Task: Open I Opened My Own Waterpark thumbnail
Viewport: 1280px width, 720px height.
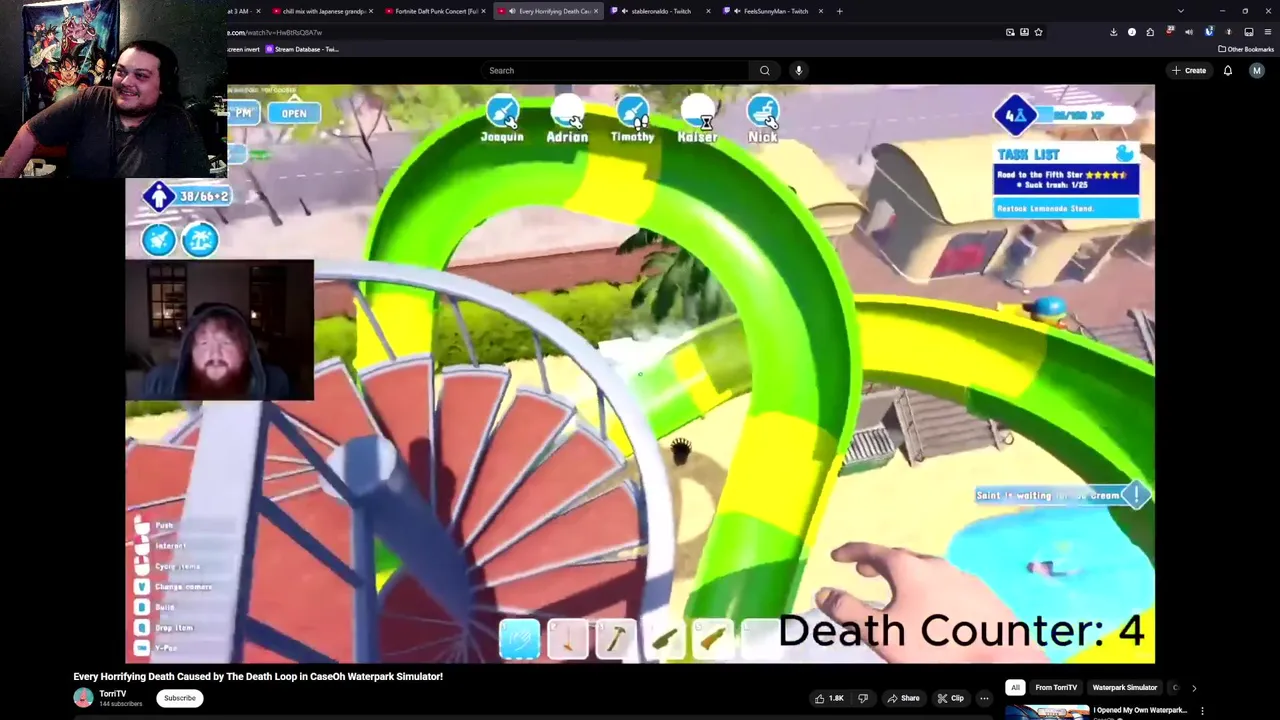Action: click(x=1046, y=712)
